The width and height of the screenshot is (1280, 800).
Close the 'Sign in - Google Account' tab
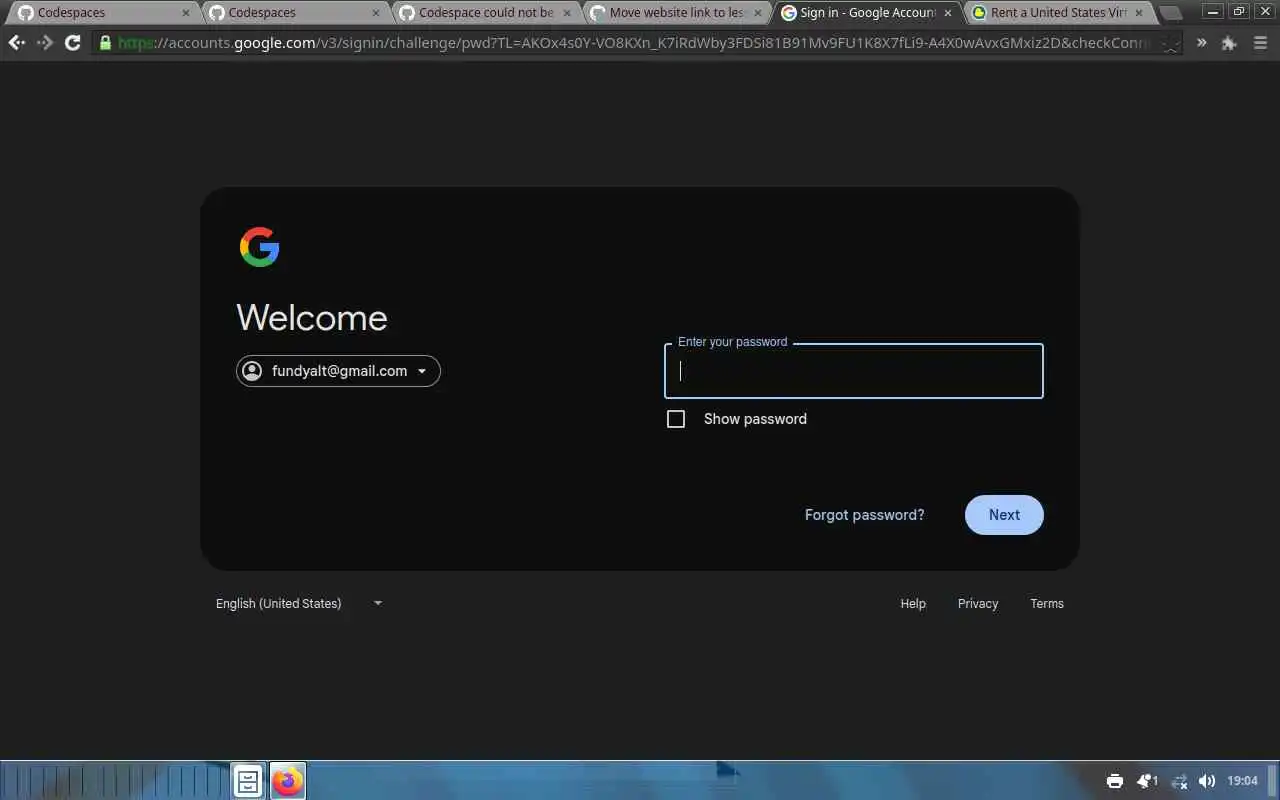[x=948, y=13]
